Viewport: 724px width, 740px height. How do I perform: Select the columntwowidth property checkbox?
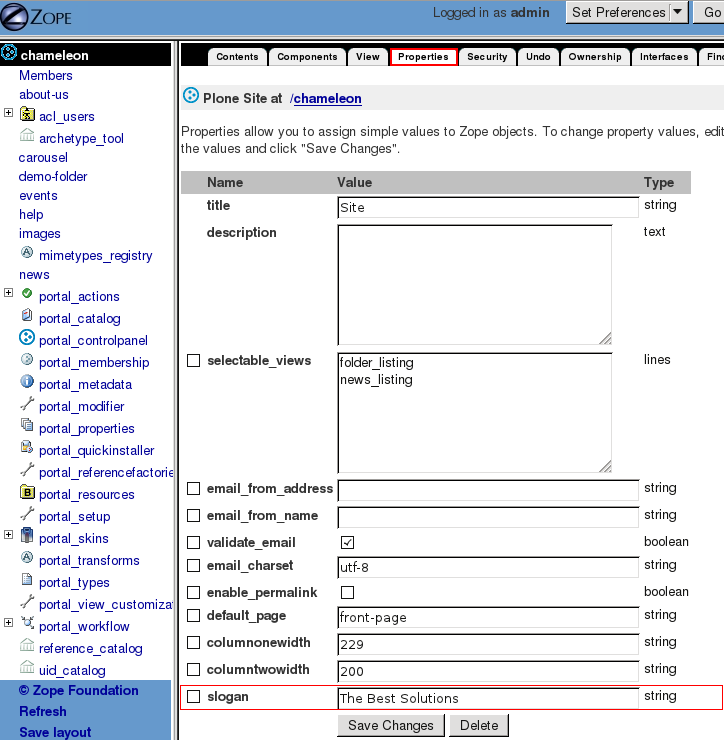(194, 669)
